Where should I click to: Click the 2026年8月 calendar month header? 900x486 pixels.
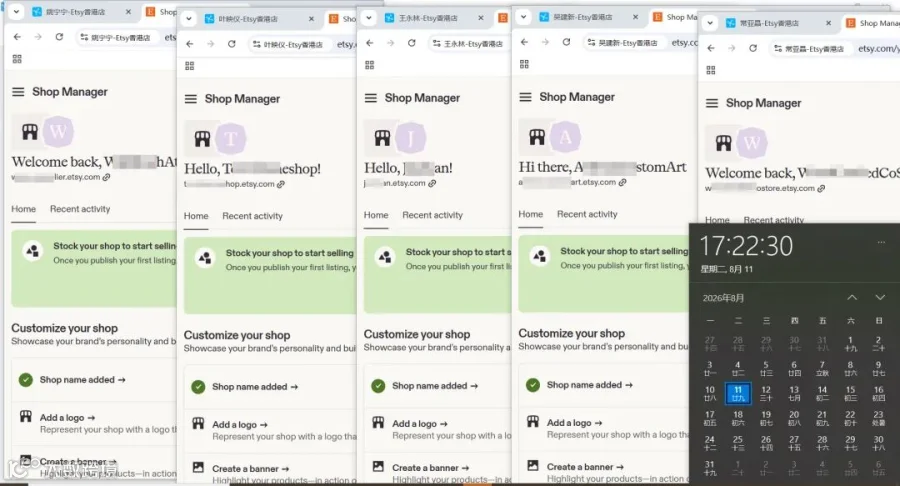(x=723, y=298)
